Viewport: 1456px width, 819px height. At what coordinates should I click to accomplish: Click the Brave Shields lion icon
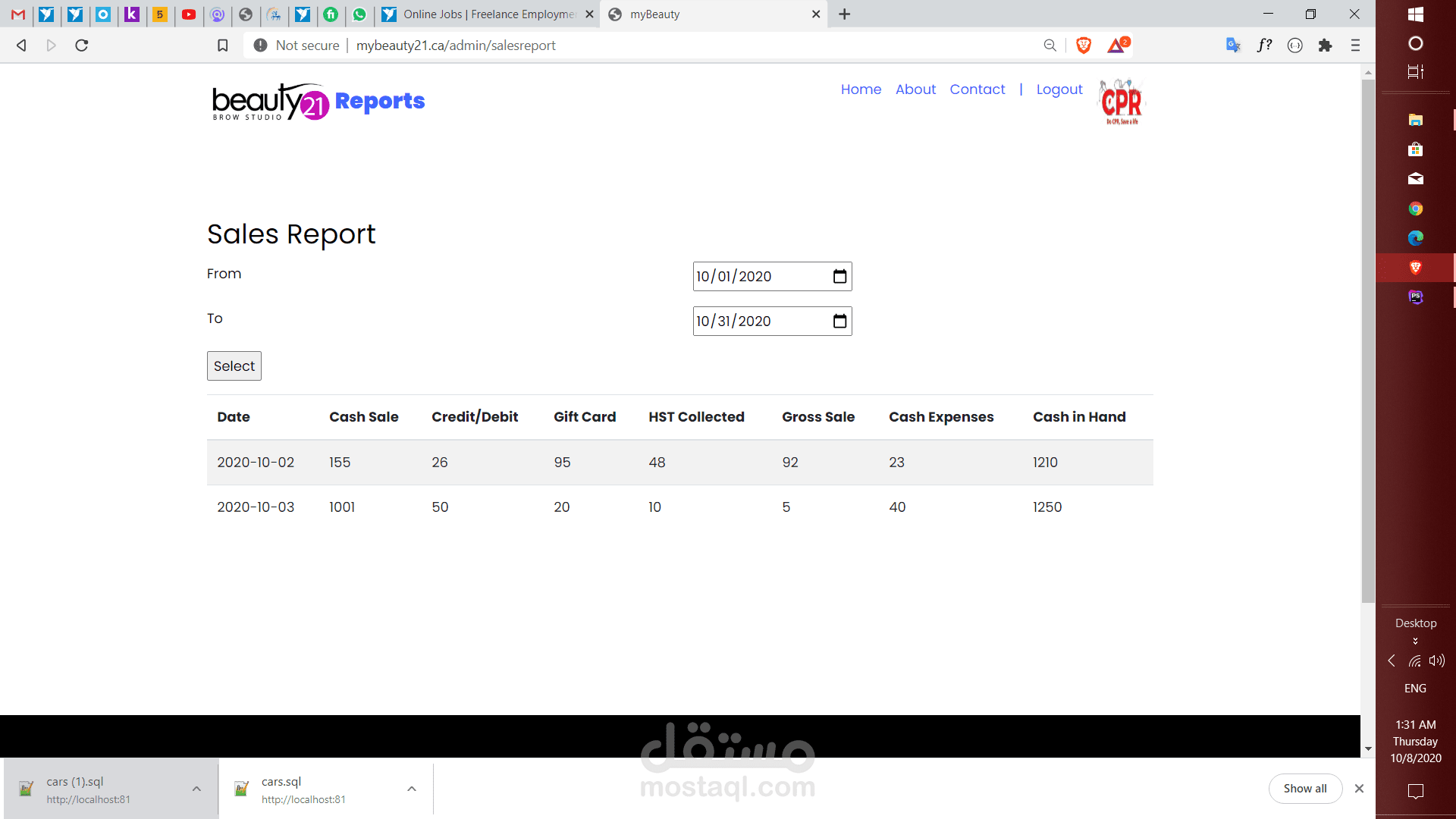point(1084,45)
